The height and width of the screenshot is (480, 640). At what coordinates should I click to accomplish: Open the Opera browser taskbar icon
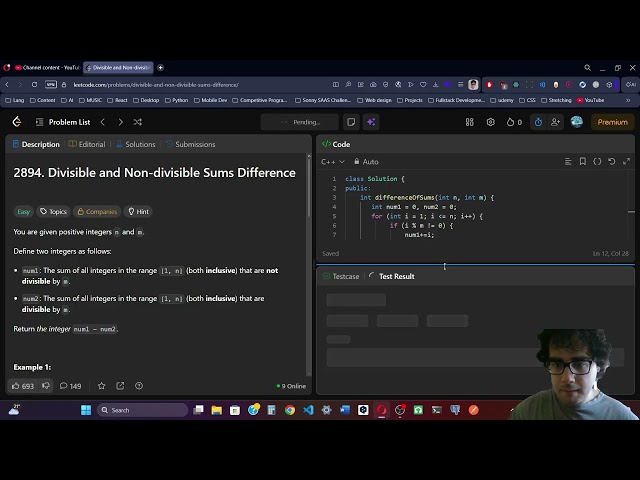382,410
